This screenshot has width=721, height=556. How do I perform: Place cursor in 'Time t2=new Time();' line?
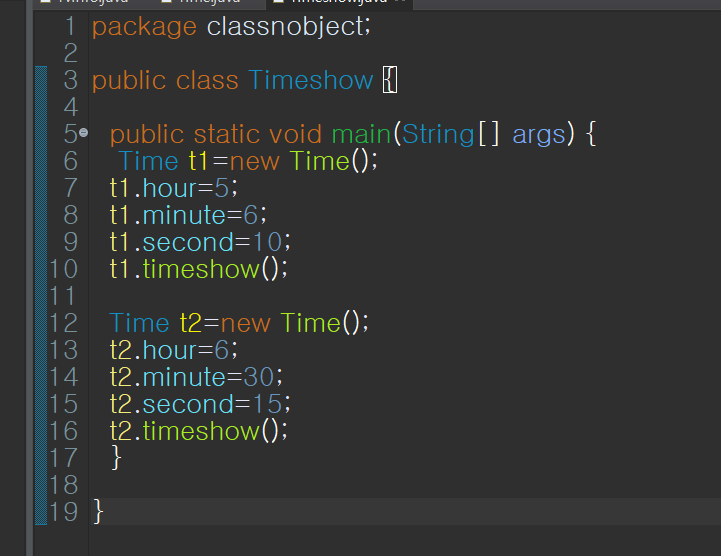click(239, 323)
